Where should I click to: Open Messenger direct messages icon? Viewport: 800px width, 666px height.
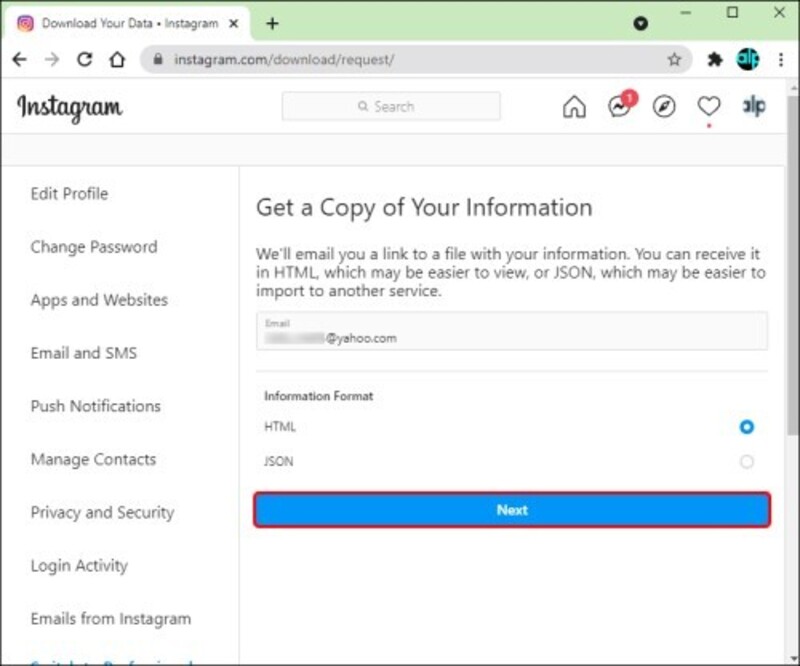(x=620, y=106)
